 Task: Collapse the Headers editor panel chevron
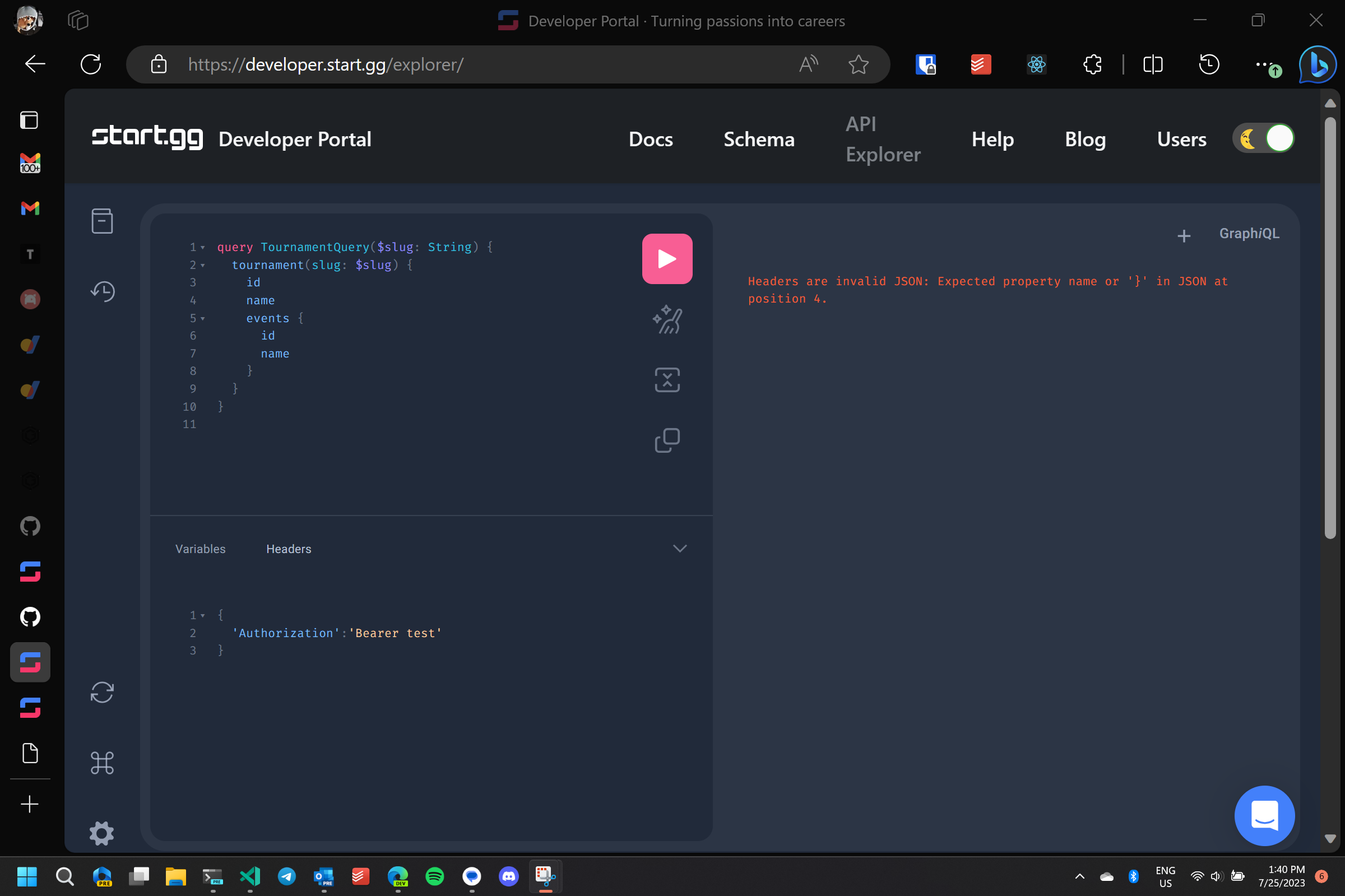(679, 548)
